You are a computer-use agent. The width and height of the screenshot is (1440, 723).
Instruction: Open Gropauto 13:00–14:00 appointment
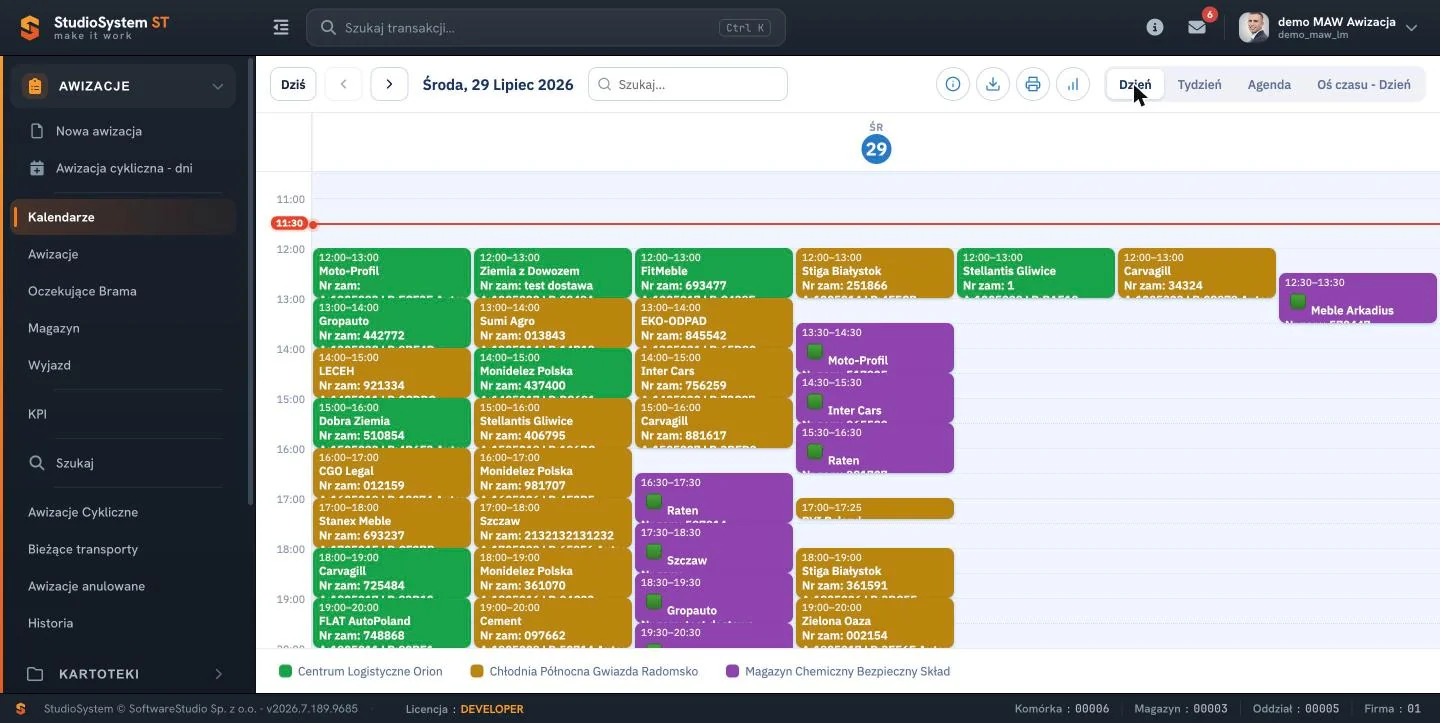[x=392, y=323]
